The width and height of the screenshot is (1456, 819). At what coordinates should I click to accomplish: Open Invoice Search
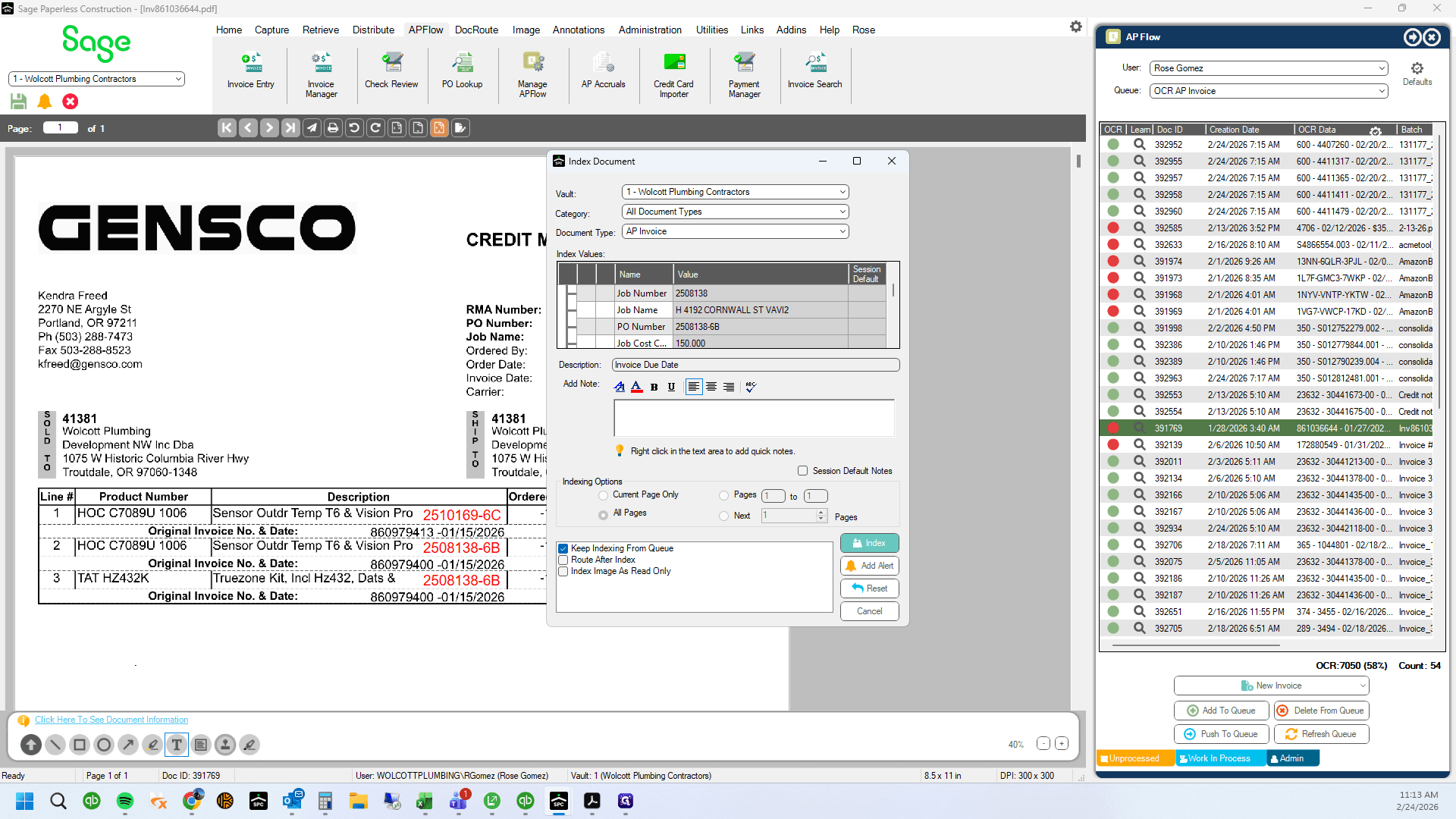coord(814,71)
